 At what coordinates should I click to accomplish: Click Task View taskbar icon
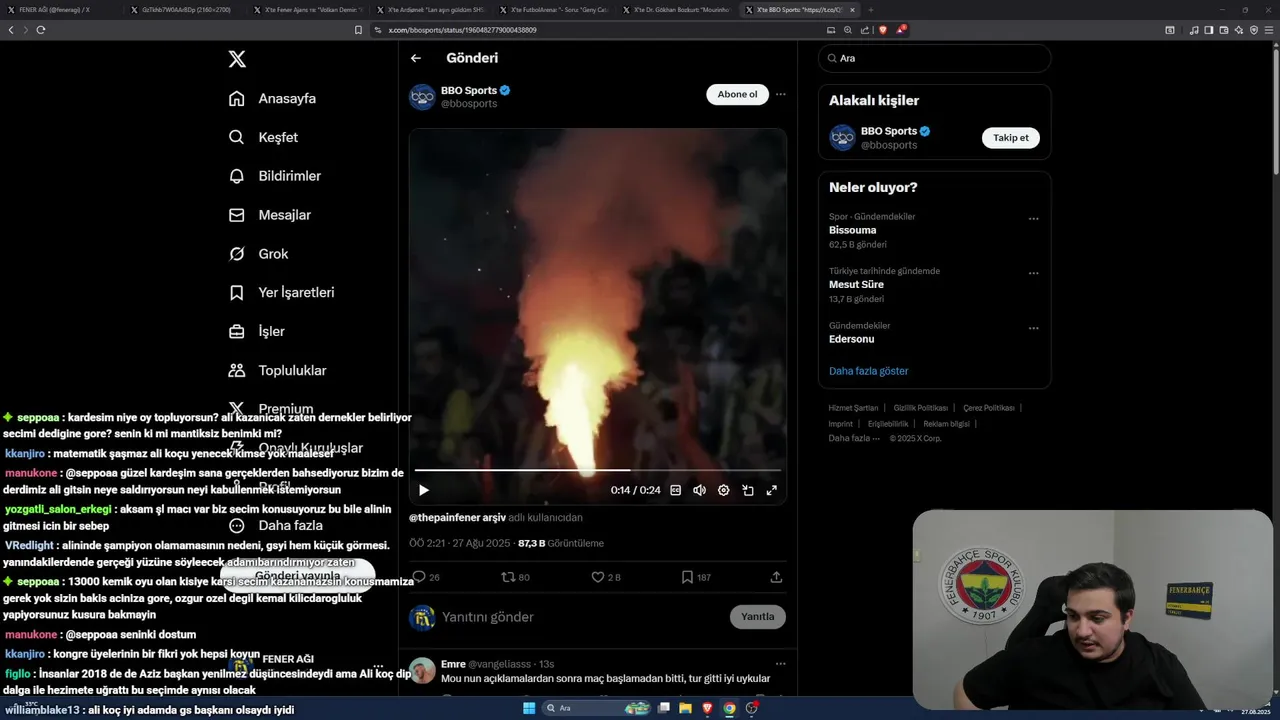click(663, 708)
